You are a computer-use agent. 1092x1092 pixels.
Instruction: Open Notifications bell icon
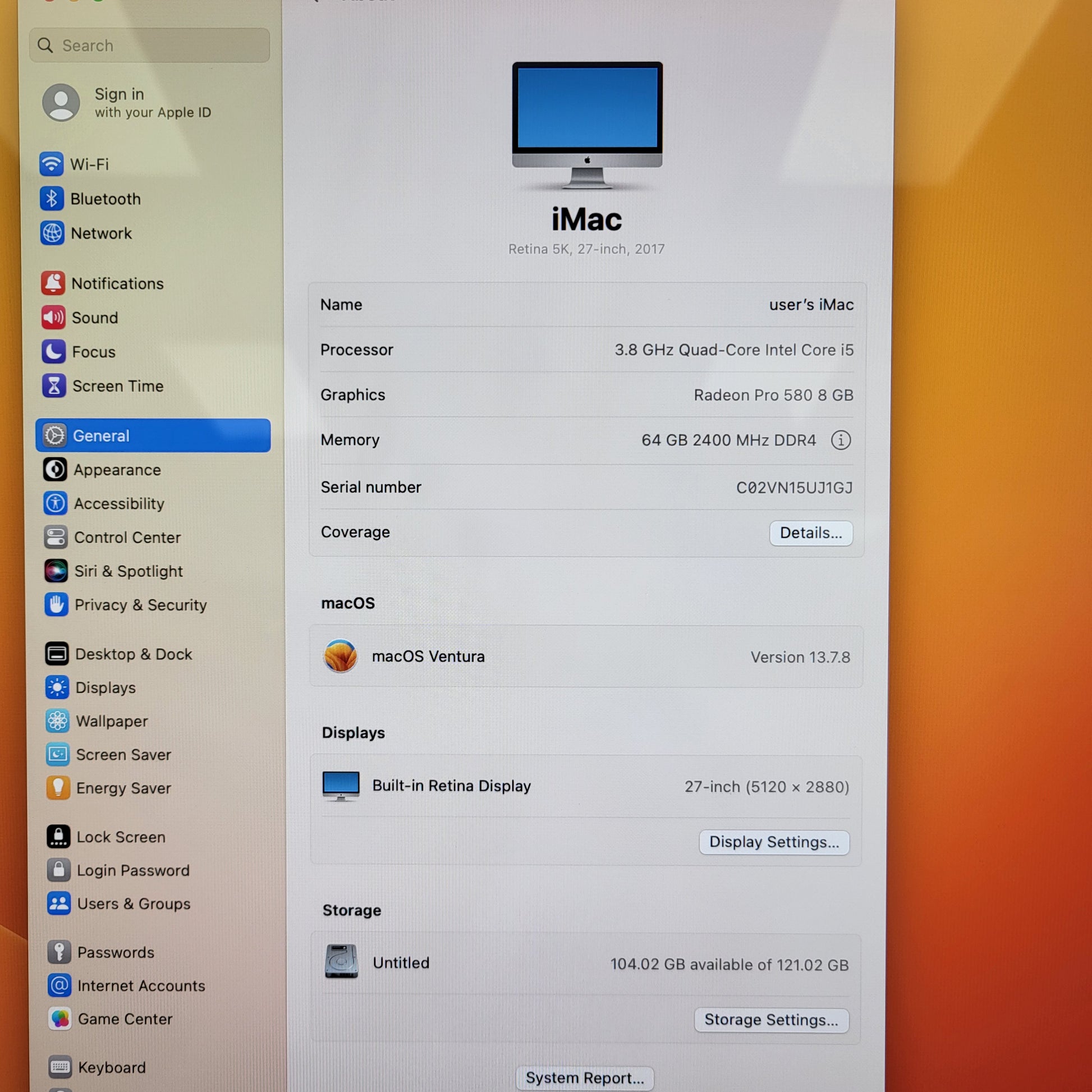53,283
